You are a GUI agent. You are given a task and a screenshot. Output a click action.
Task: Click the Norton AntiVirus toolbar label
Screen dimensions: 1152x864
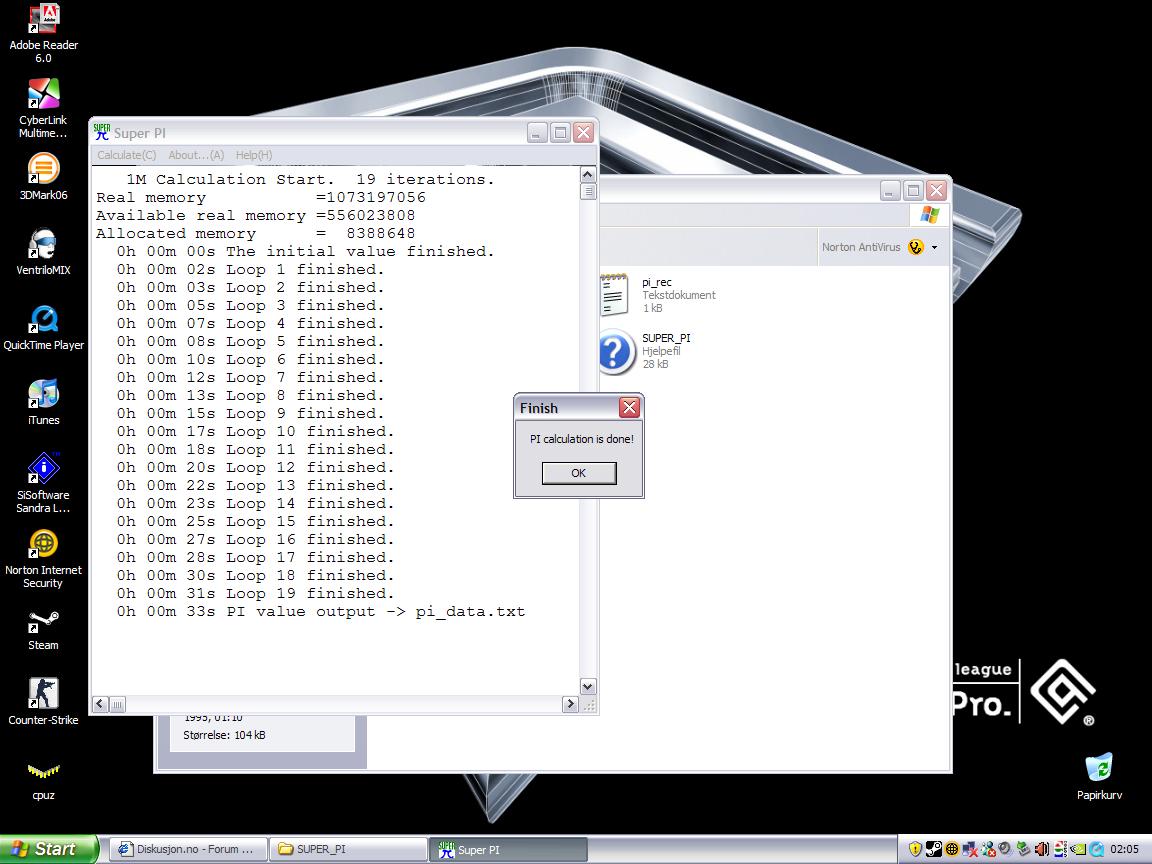[860, 247]
